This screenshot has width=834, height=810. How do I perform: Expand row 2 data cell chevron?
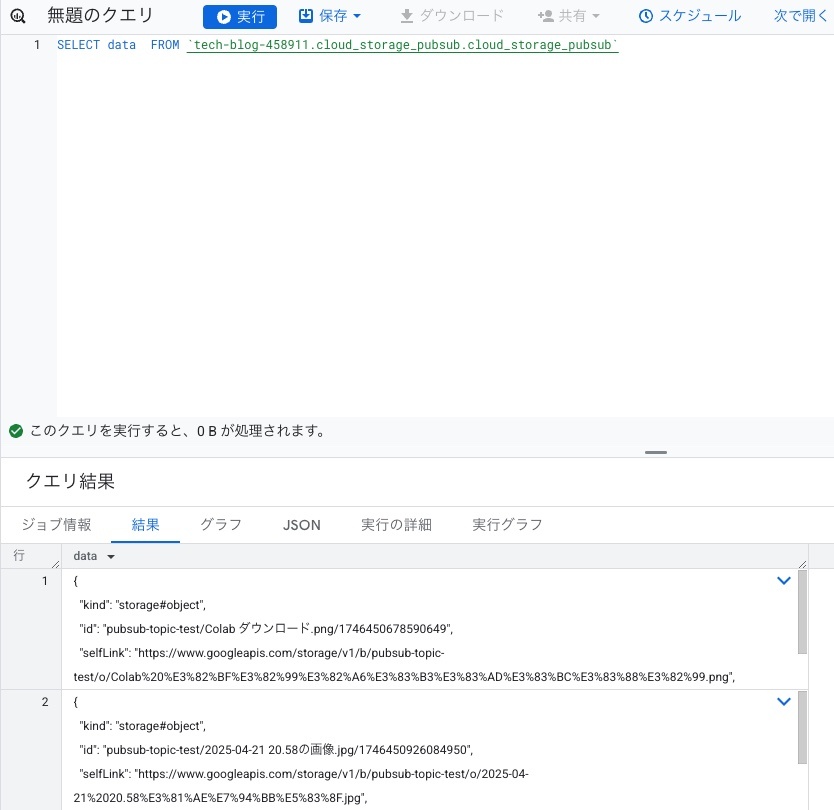[783, 702]
